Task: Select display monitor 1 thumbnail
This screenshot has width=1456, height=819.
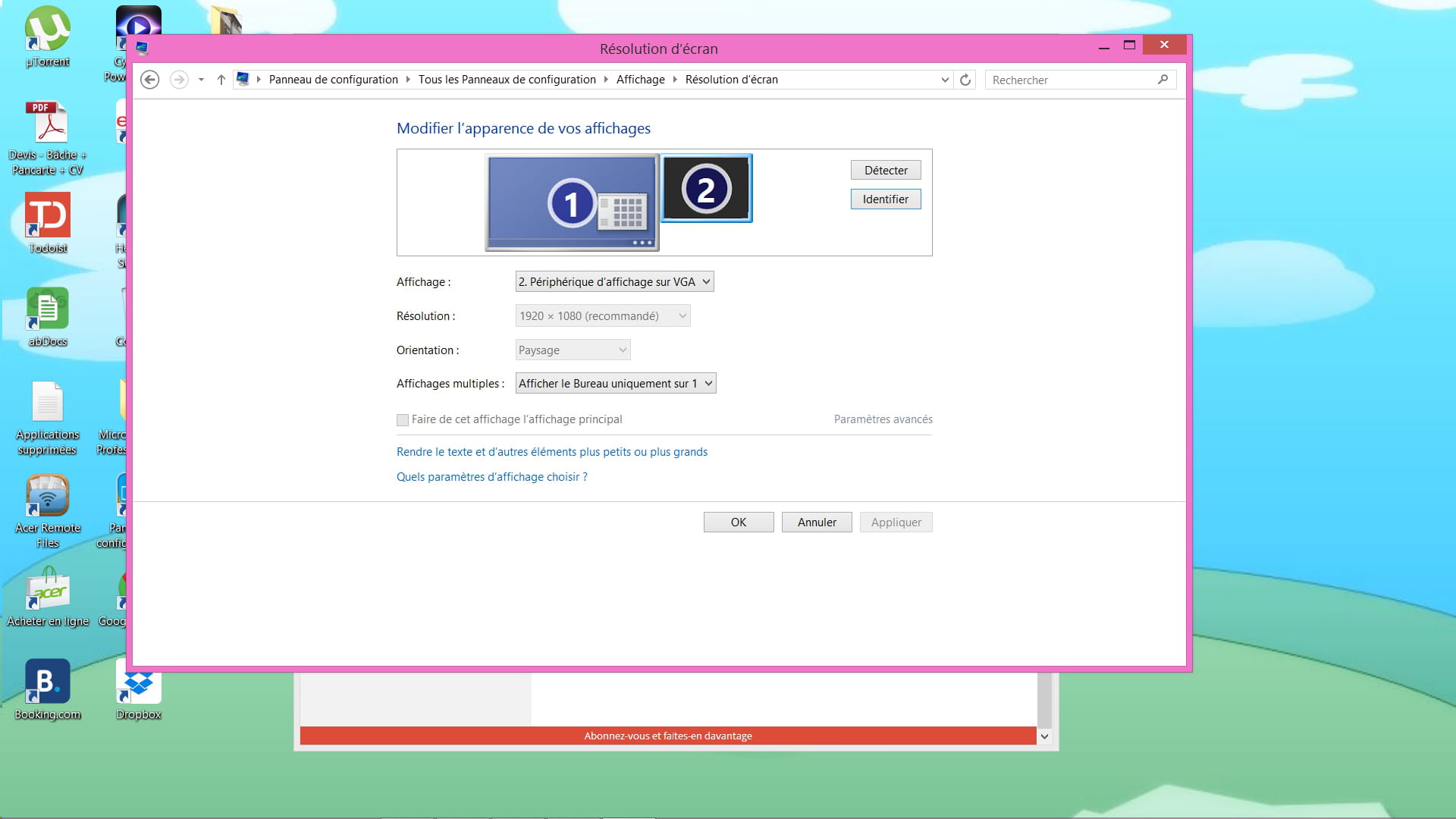Action: 571,202
